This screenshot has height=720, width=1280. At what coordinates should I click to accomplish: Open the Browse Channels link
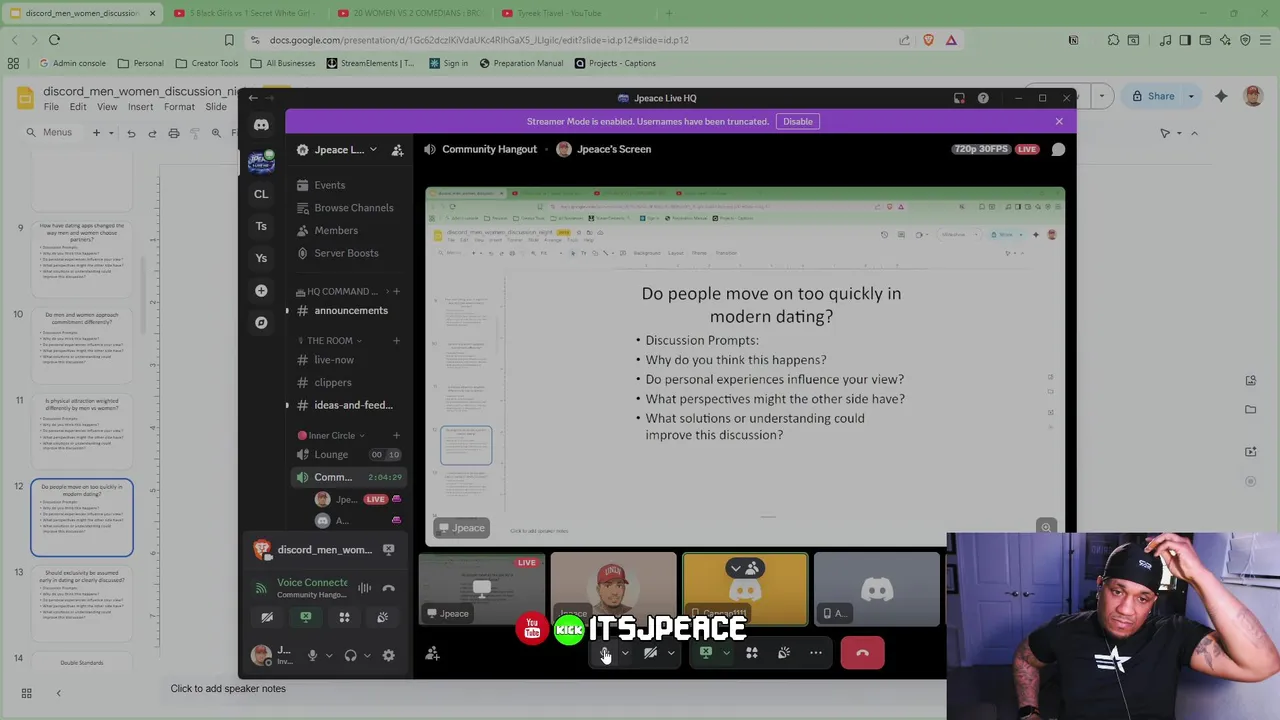click(354, 208)
